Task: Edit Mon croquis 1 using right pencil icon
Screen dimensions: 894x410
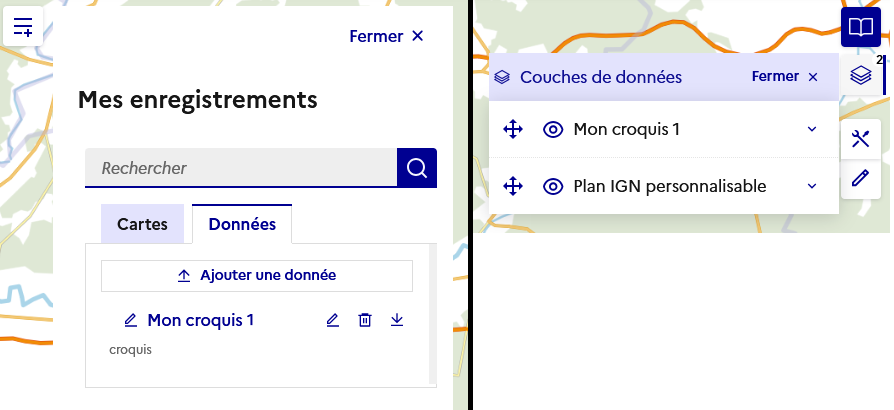Action: click(x=333, y=320)
